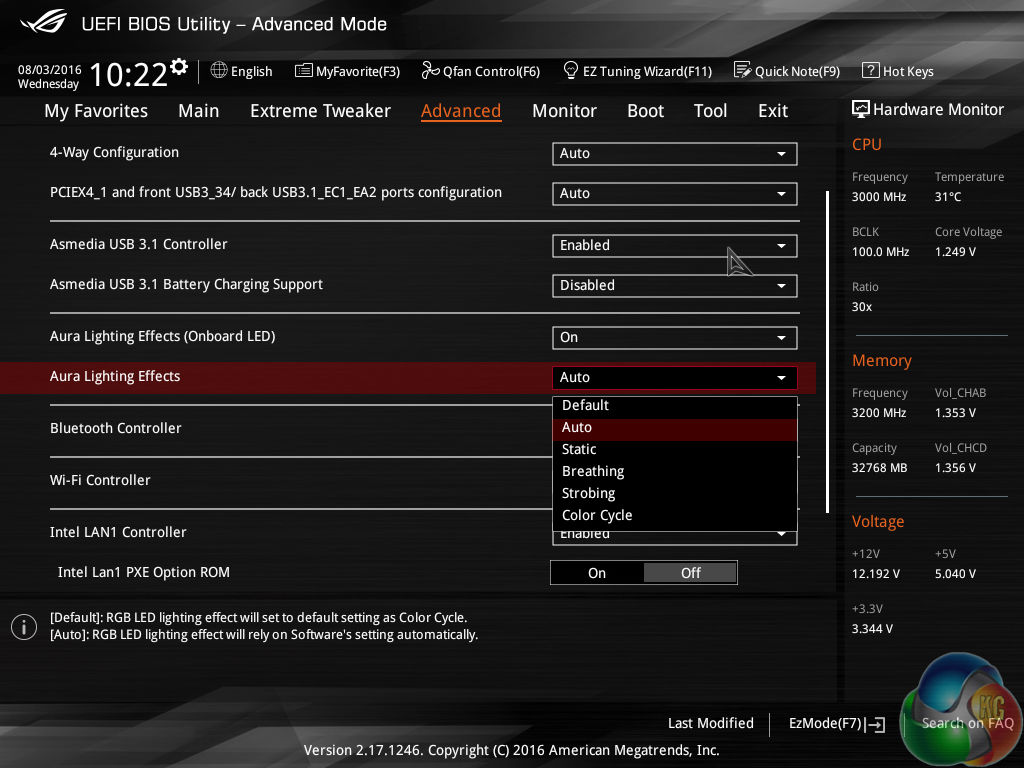This screenshot has width=1024, height=768.
Task: Open the Extreme Tweaker tab
Action: pyautogui.click(x=320, y=111)
